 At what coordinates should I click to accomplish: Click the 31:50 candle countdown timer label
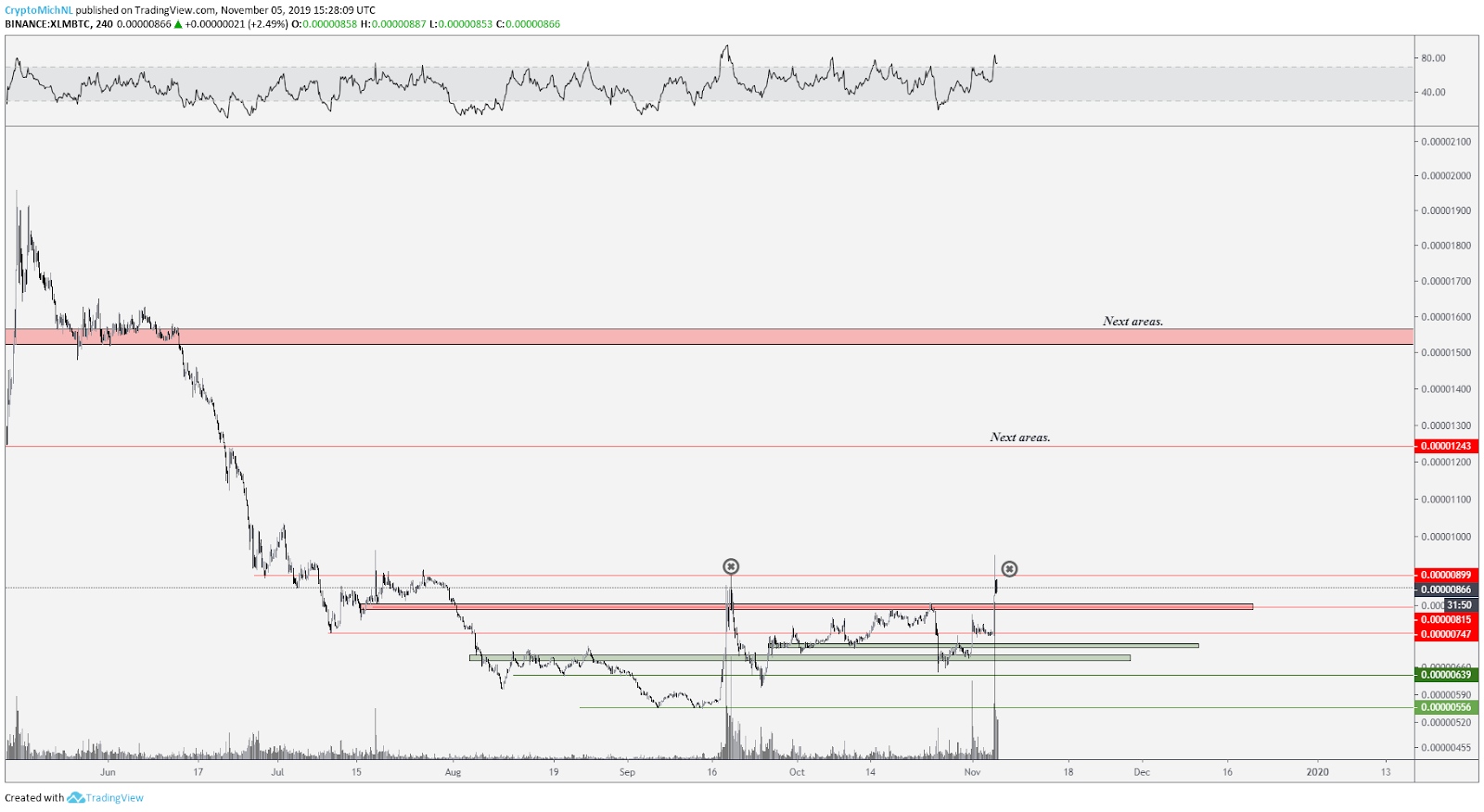click(x=1460, y=605)
